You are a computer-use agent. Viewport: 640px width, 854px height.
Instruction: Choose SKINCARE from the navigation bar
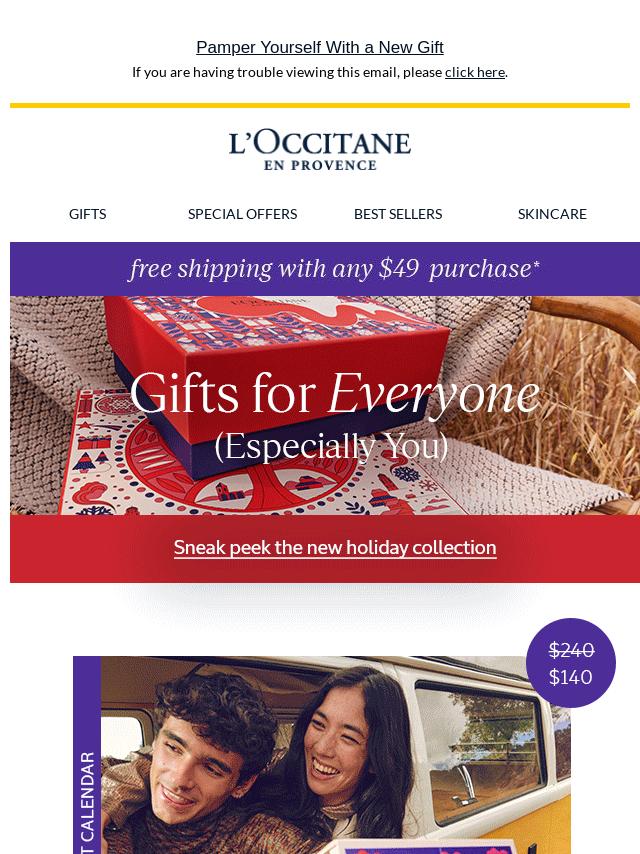pyautogui.click(x=552, y=214)
